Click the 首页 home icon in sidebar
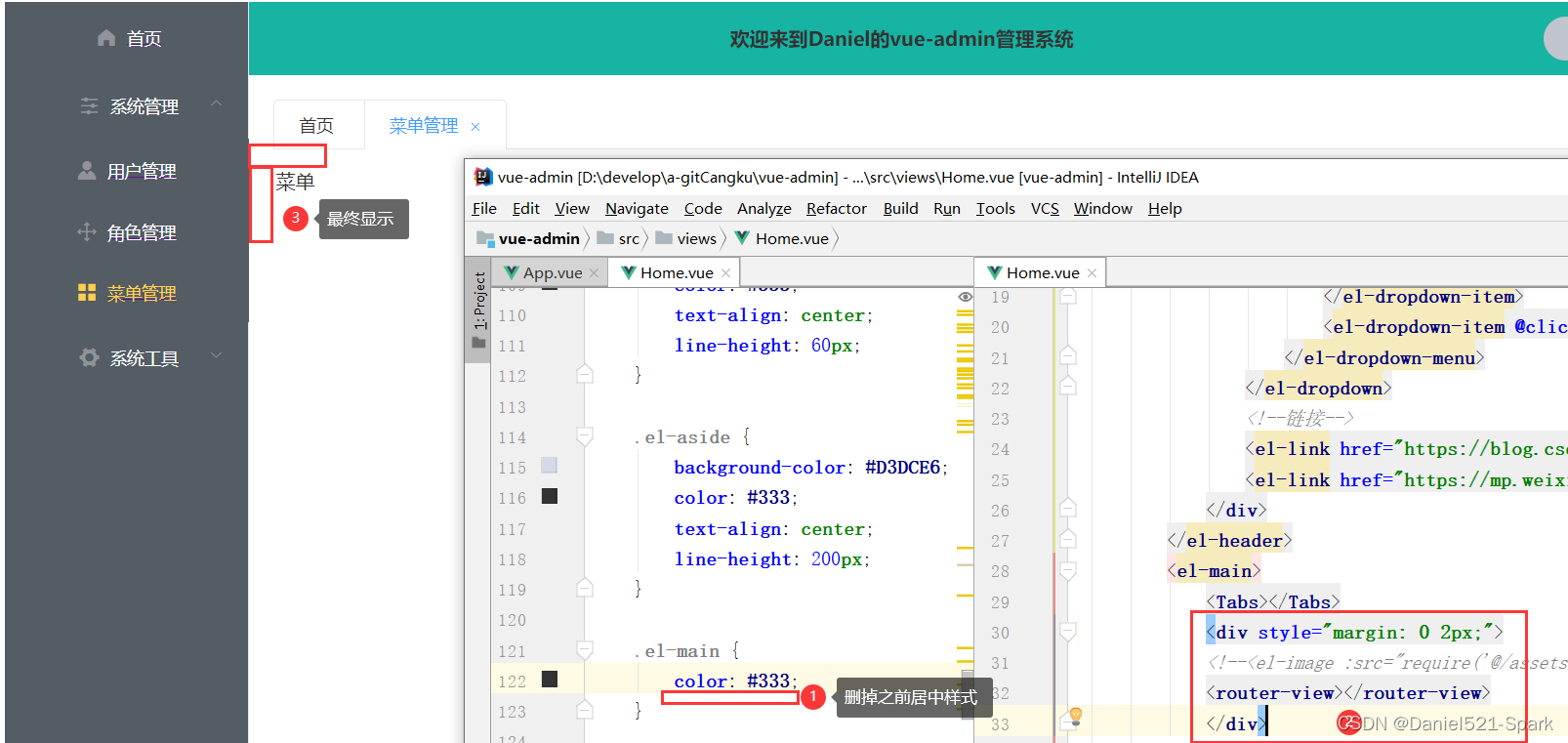 coord(106,38)
